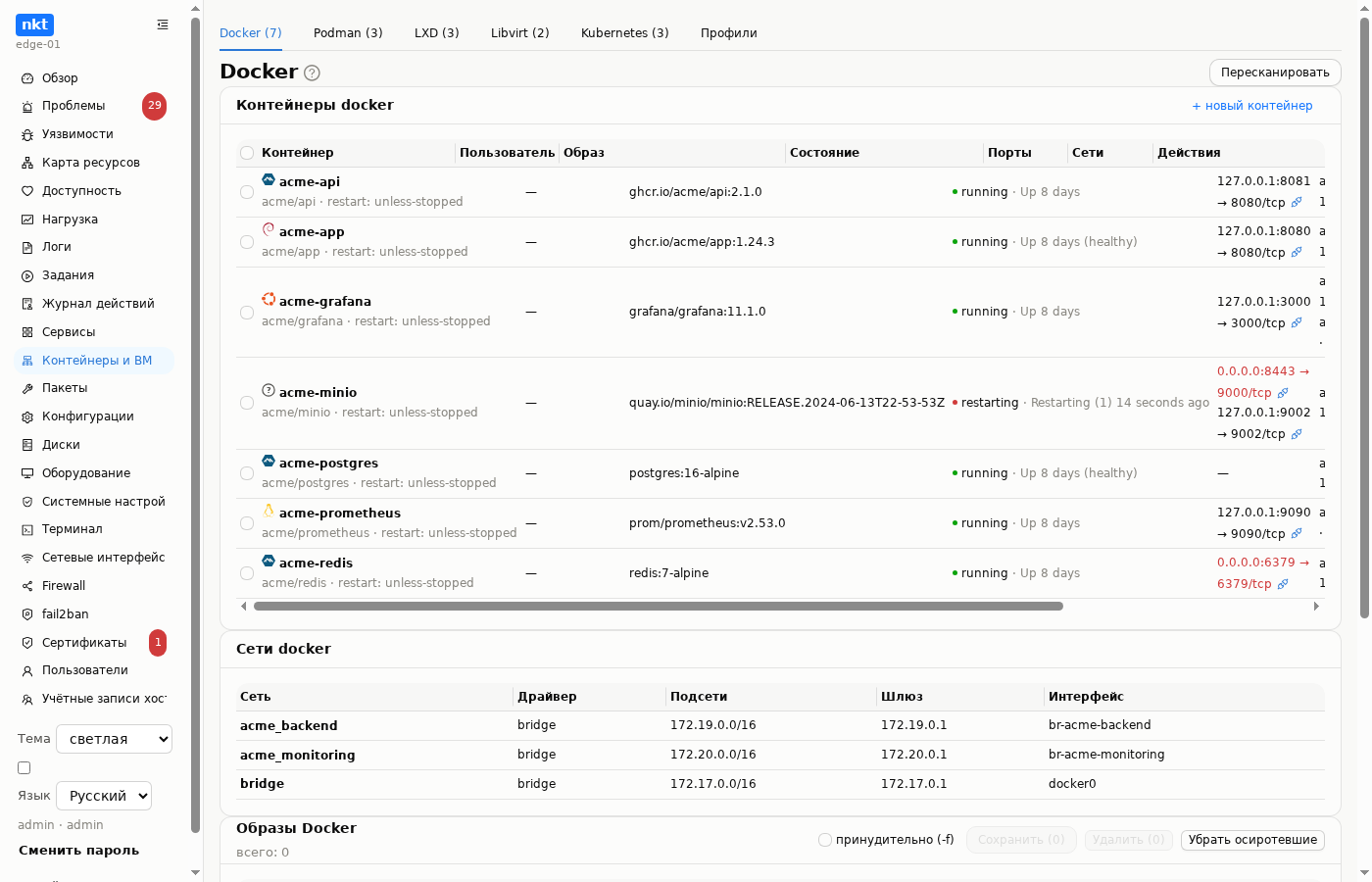
Task: Open the Тема dropdown
Action: (x=114, y=739)
